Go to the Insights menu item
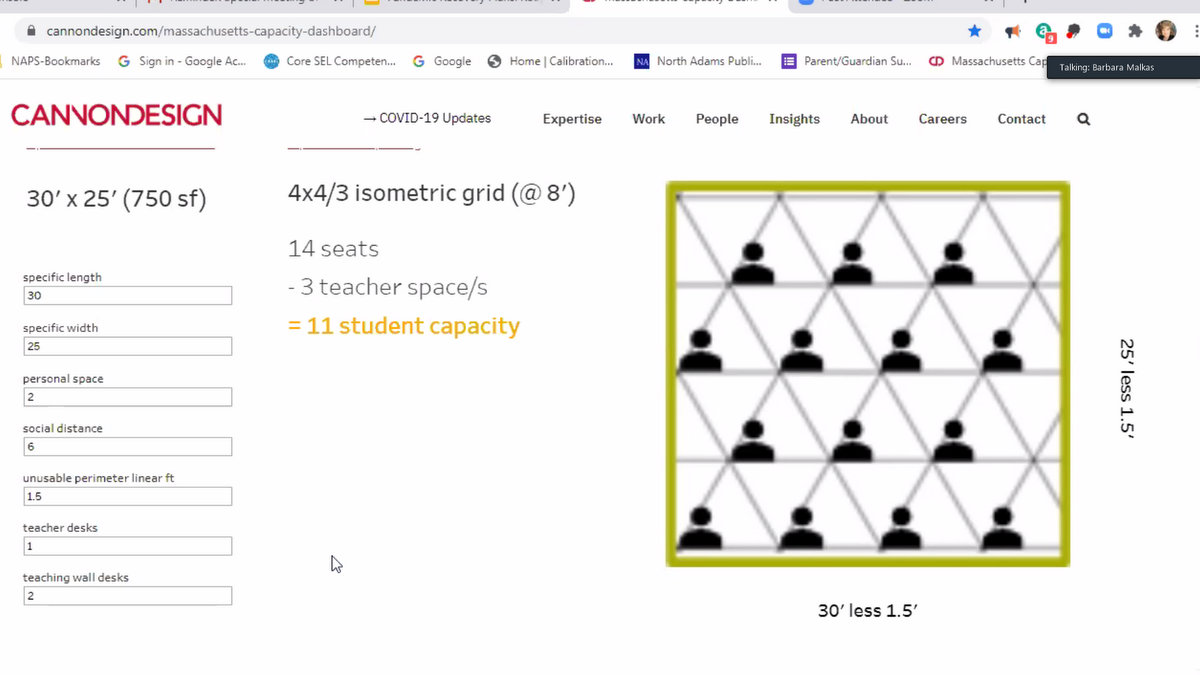Image resolution: width=1200 pixels, height=675 pixels. pyautogui.click(x=794, y=119)
